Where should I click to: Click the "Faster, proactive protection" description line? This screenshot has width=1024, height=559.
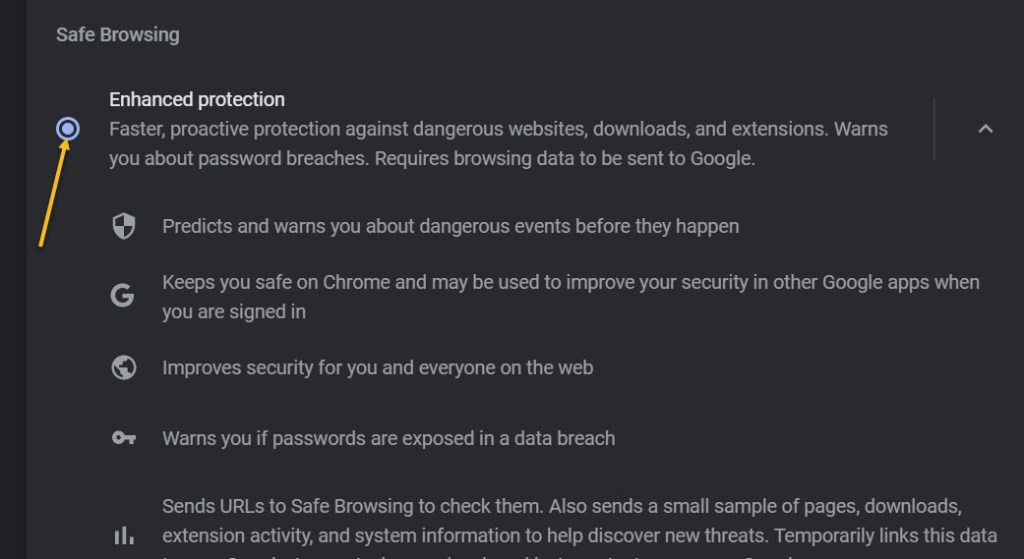pos(498,129)
